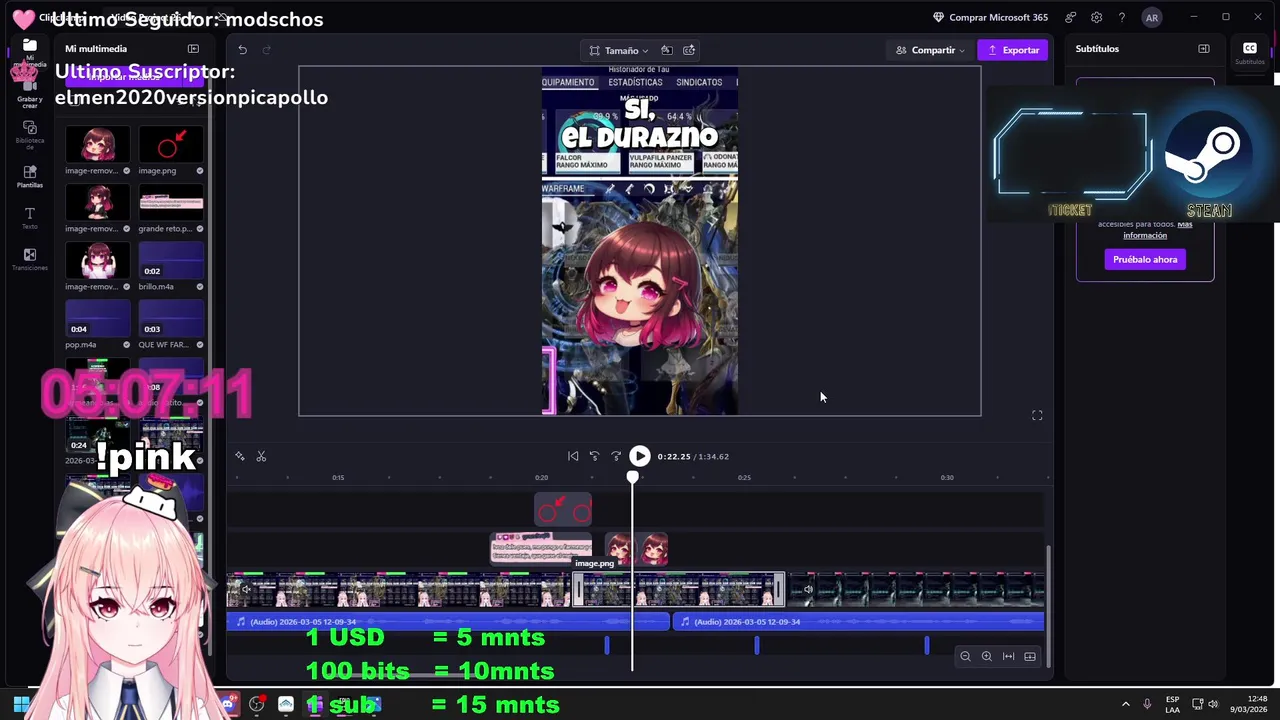This screenshot has height=720, width=1280.
Task: Click the fit-to-frame icon beside Tamaño
Action: pos(667,50)
